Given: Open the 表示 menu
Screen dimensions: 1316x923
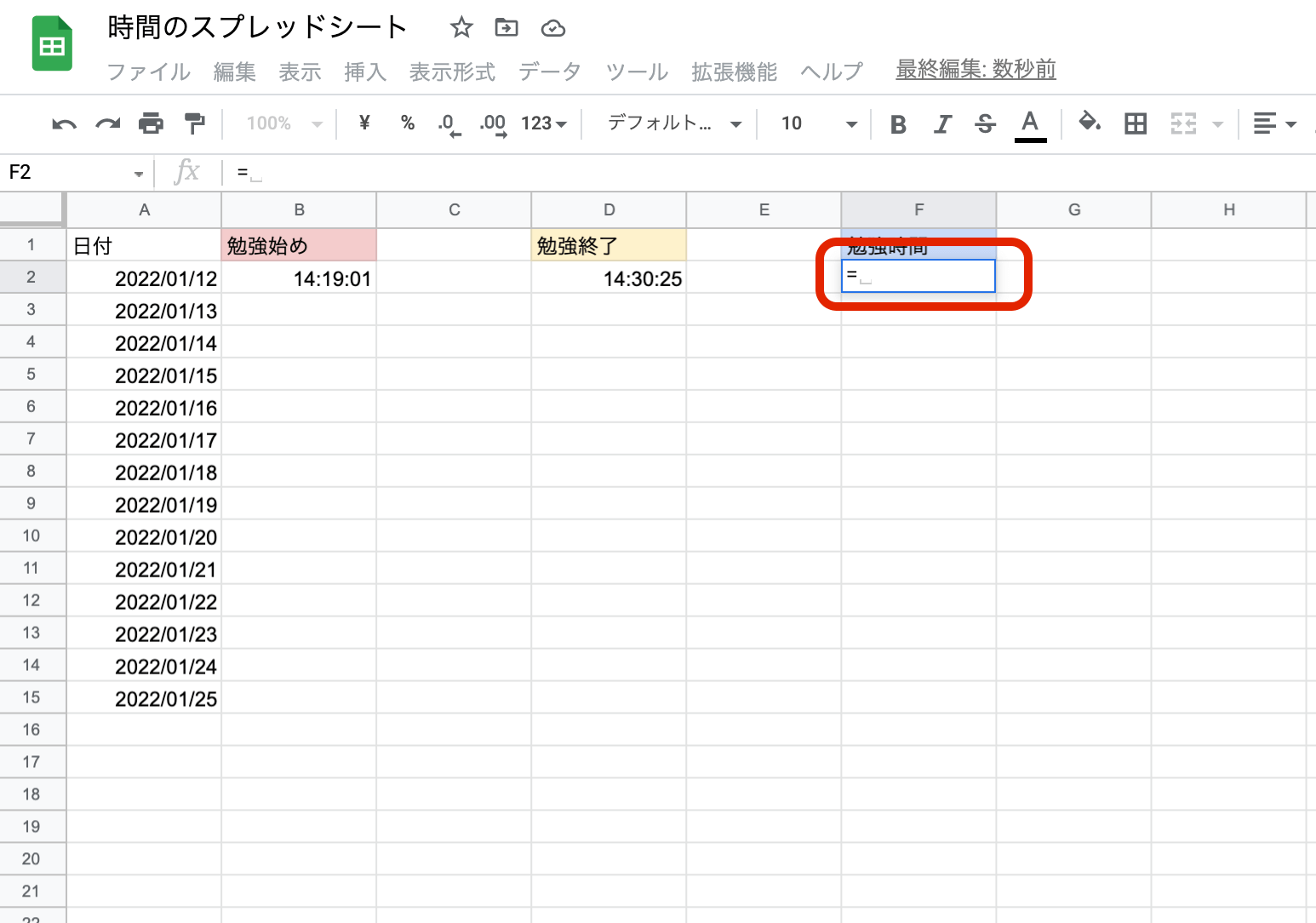Looking at the screenshot, I should (x=300, y=72).
